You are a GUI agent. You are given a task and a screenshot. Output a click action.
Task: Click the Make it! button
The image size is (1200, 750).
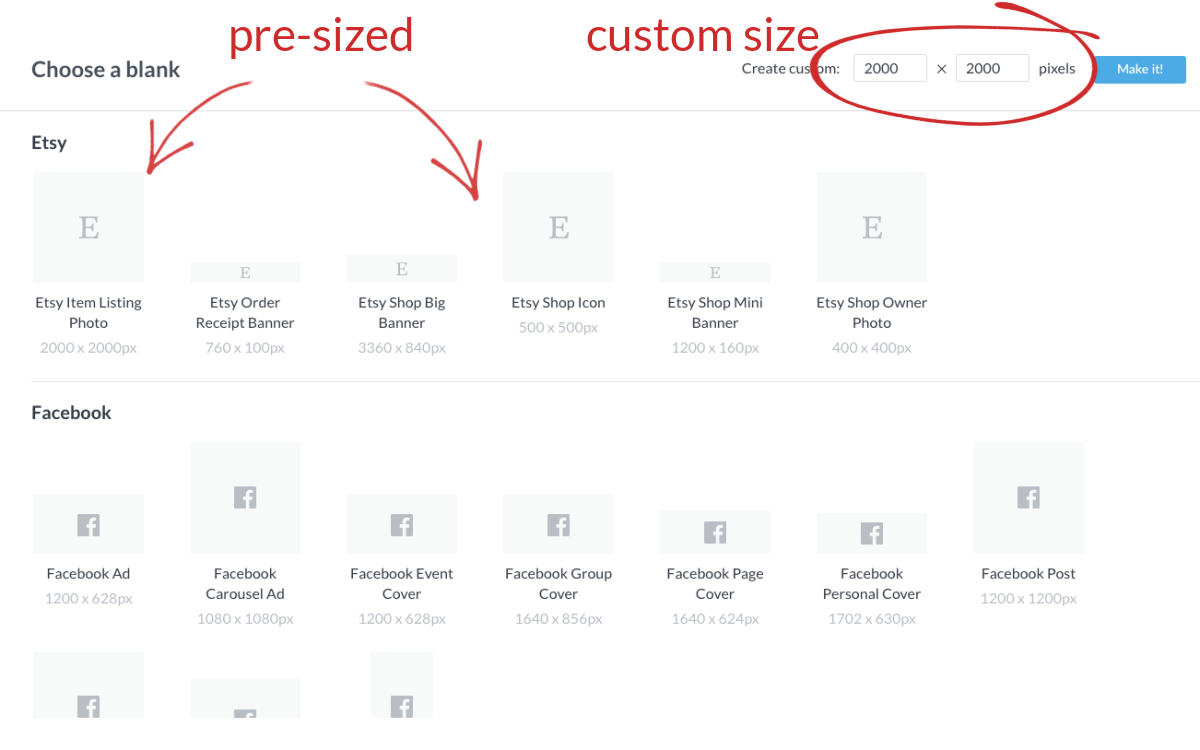coord(1140,69)
